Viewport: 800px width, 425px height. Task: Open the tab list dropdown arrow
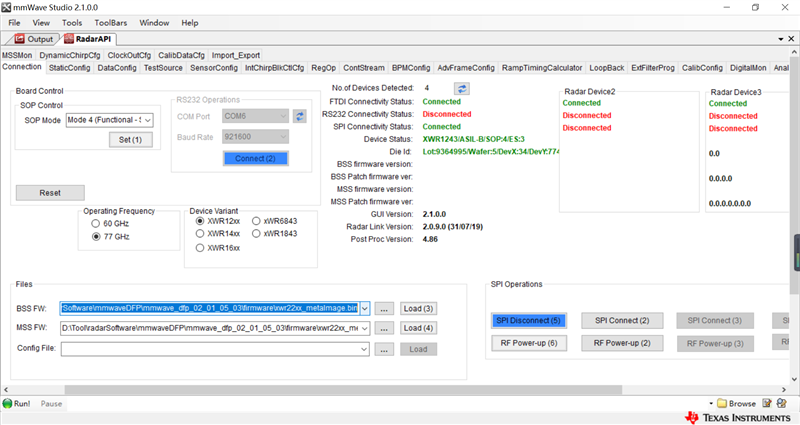(781, 39)
